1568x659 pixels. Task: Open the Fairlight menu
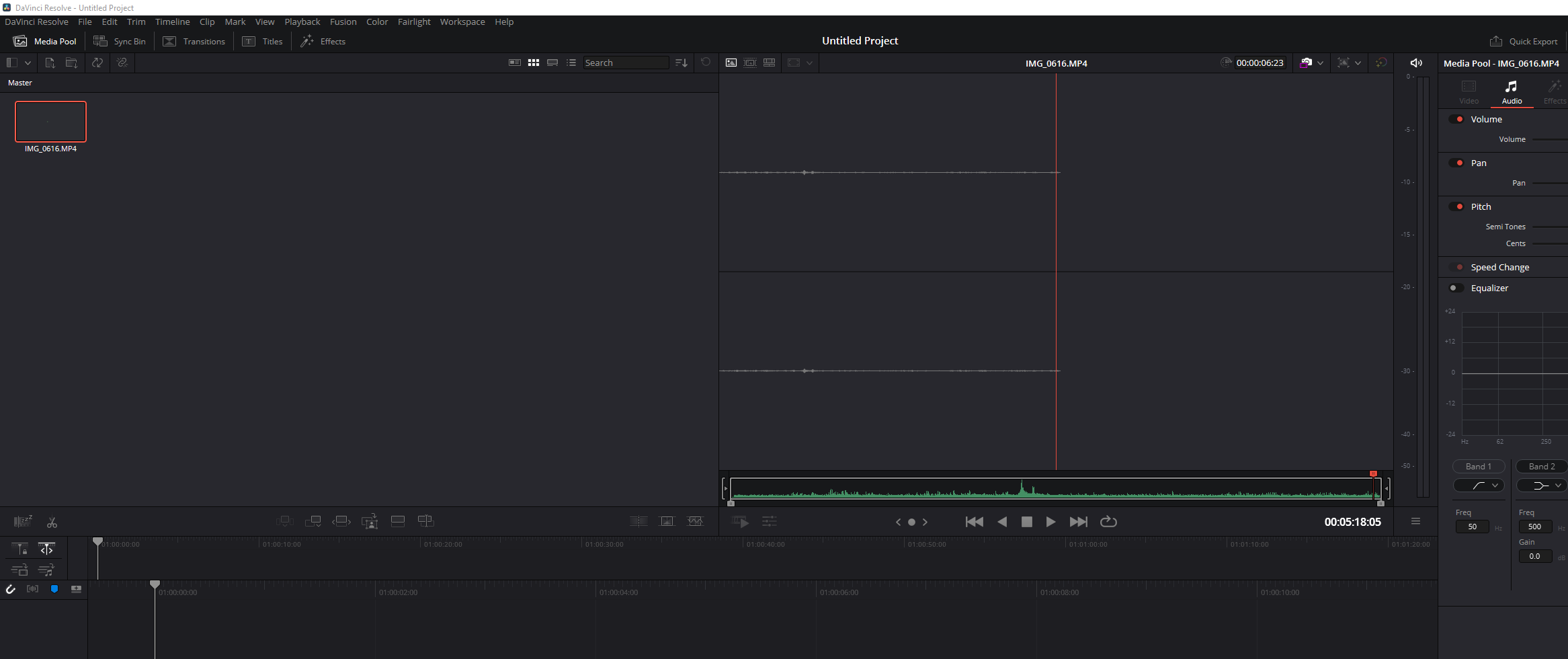point(413,22)
